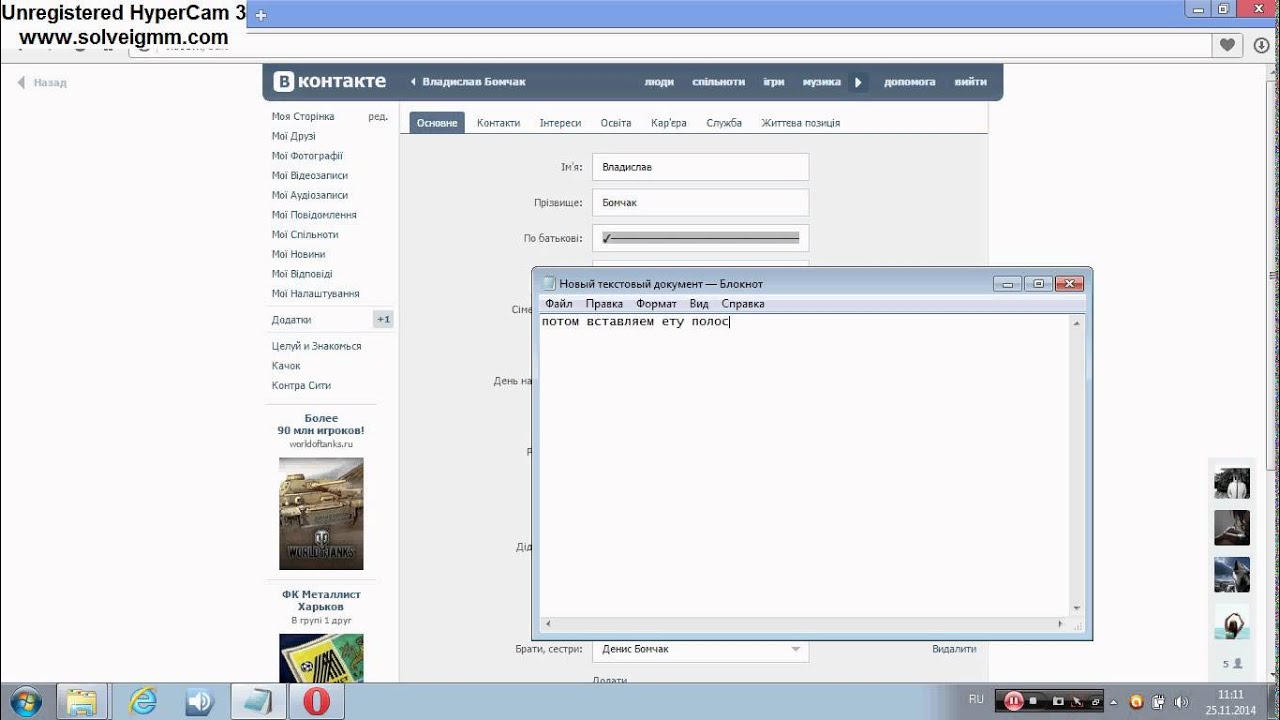1280x720 pixels.
Task: Click the orange tray icon
Action: point(1137,701)
